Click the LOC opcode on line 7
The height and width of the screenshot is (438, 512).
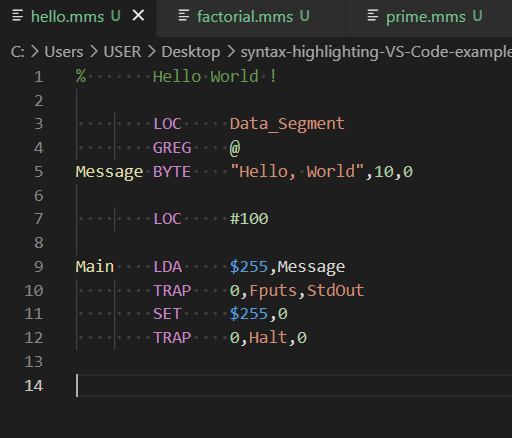tap(167, 219)
